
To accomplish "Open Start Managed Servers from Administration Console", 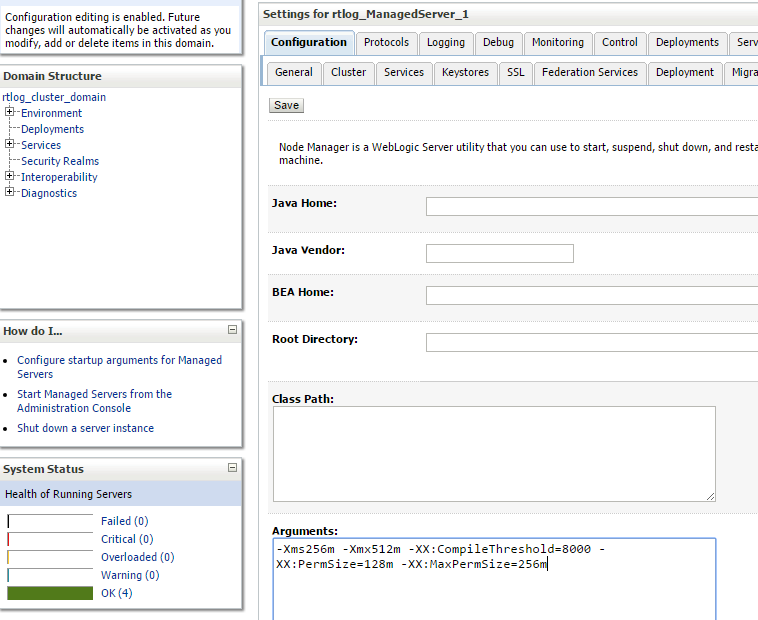I will (x=94, y=401).
